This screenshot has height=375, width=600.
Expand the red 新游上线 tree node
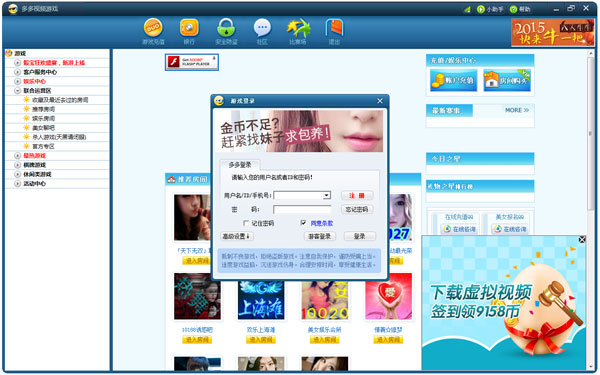[x=17, y=62]
